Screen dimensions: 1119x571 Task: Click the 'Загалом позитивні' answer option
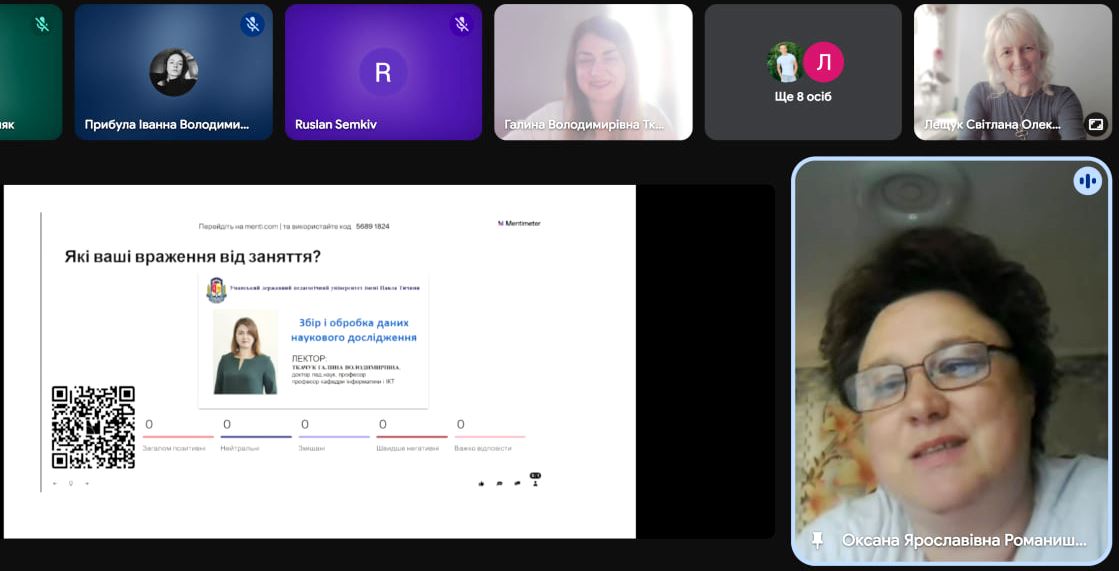pos(174,448)
